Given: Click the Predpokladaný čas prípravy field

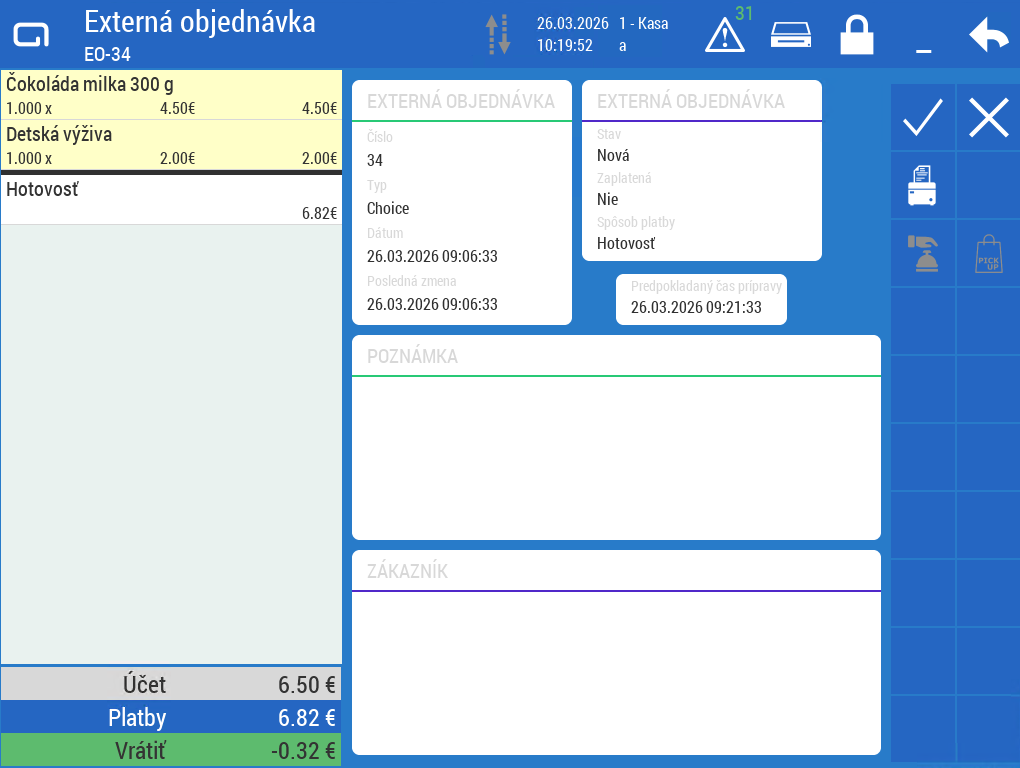Looking at the screenshot, I should [x=701, y=299].
